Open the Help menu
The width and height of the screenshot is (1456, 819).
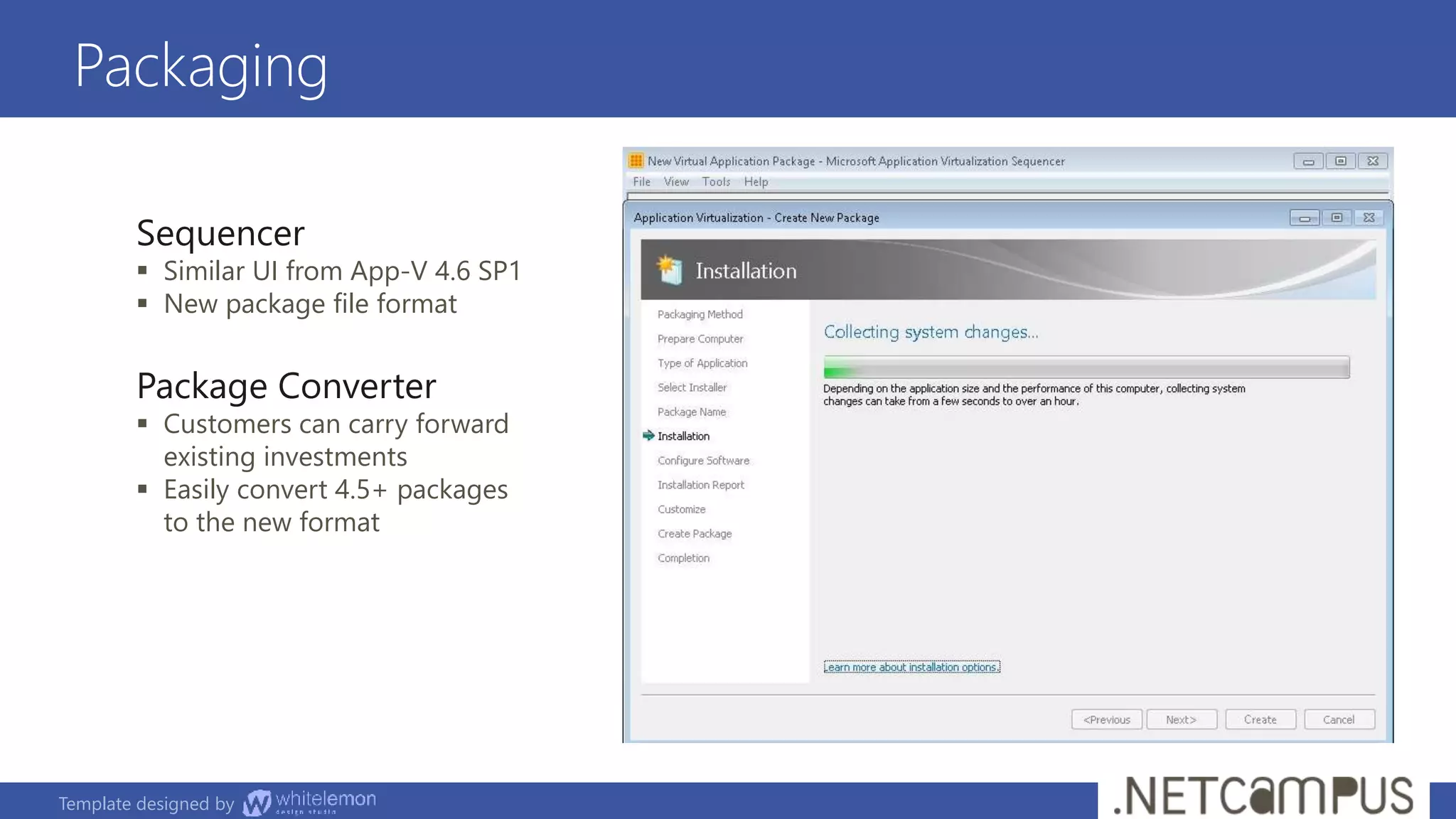pos(756,182)
